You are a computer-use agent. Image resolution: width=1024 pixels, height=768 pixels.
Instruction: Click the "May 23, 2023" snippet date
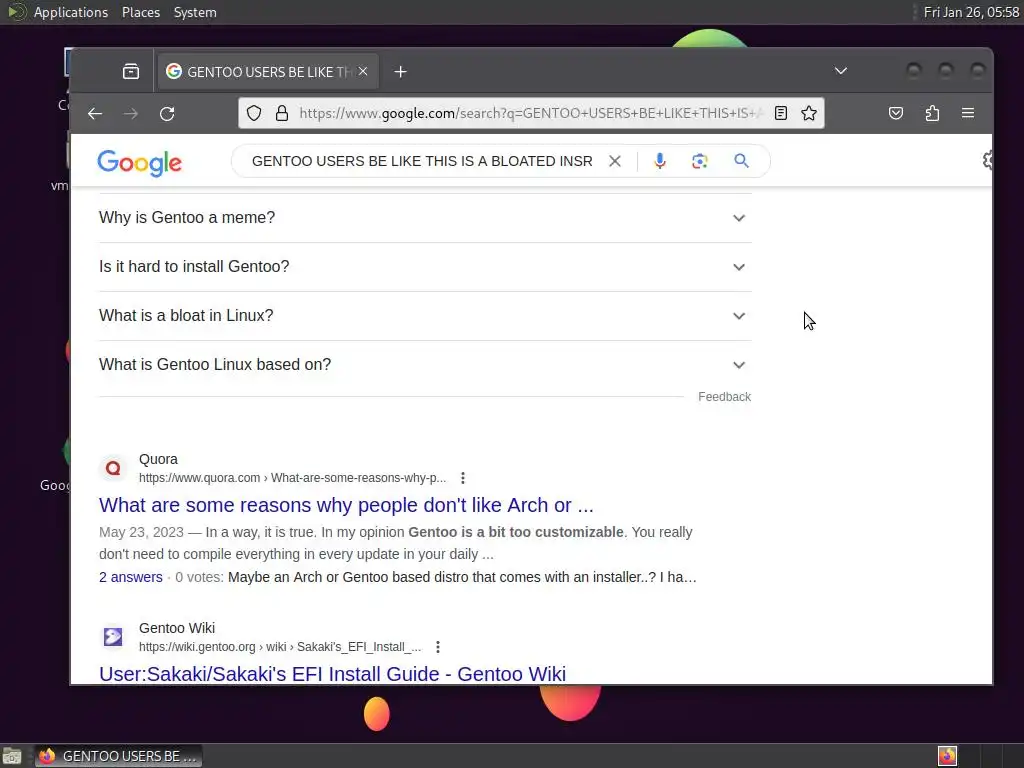(x=141, y=532)
